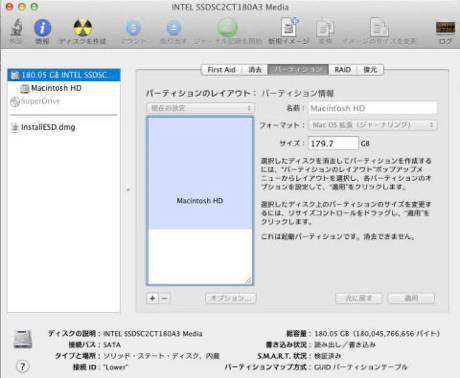Select InstallESD.dmg in the sidebar
The width and height of the screenshot is (460, 378).
(43, 127)
